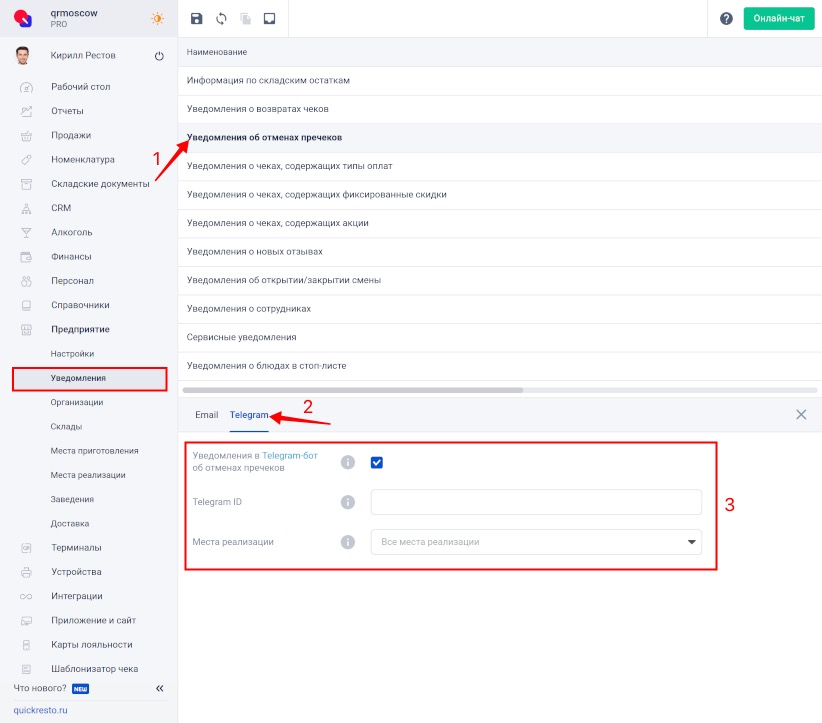Click the power logout icon
The image size is (822, 723).
(159, 56)
